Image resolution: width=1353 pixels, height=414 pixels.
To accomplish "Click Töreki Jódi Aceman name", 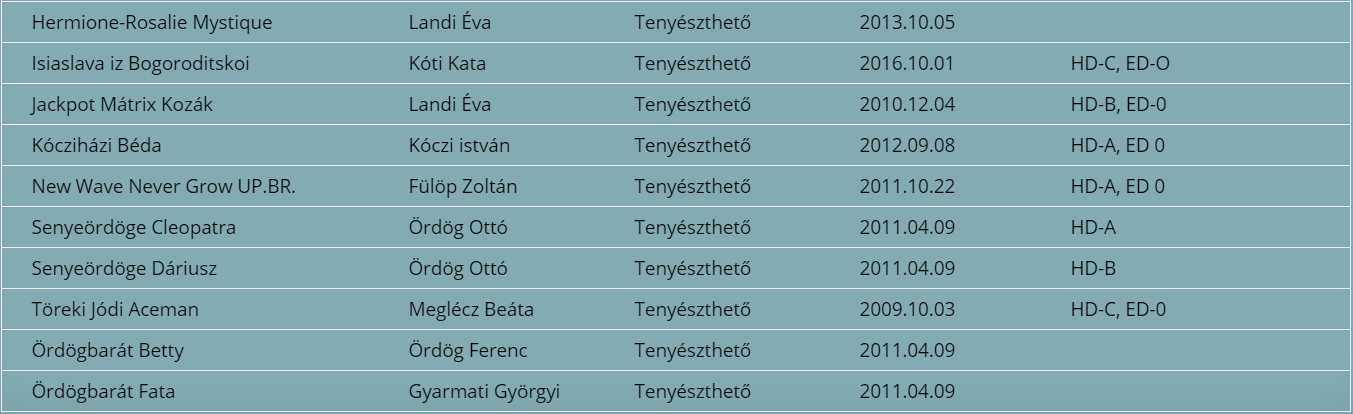I will (115, 309).
